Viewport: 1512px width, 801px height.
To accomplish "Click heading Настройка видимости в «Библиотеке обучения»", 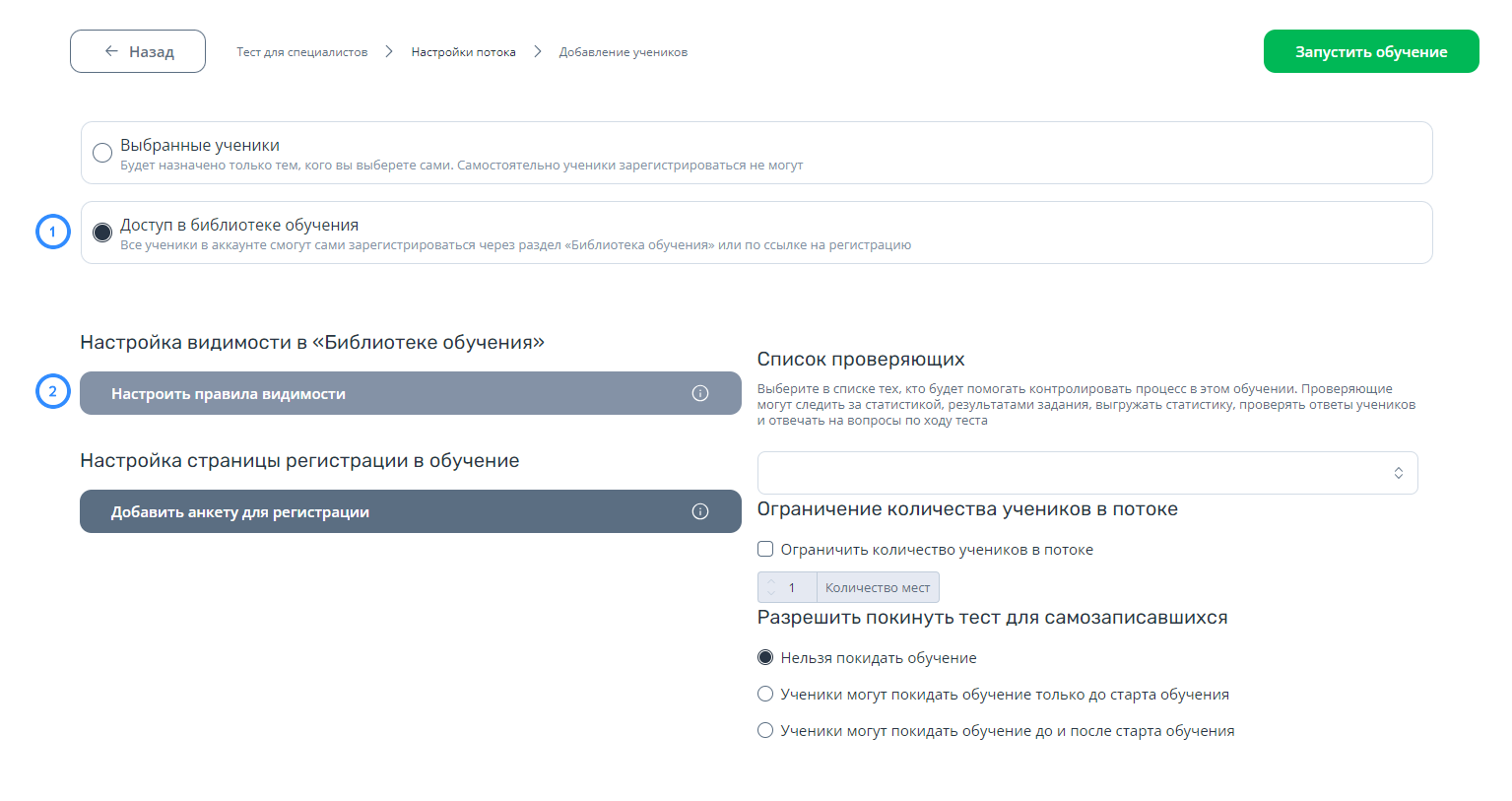I will pyautogui.click(x=312, y=343).
